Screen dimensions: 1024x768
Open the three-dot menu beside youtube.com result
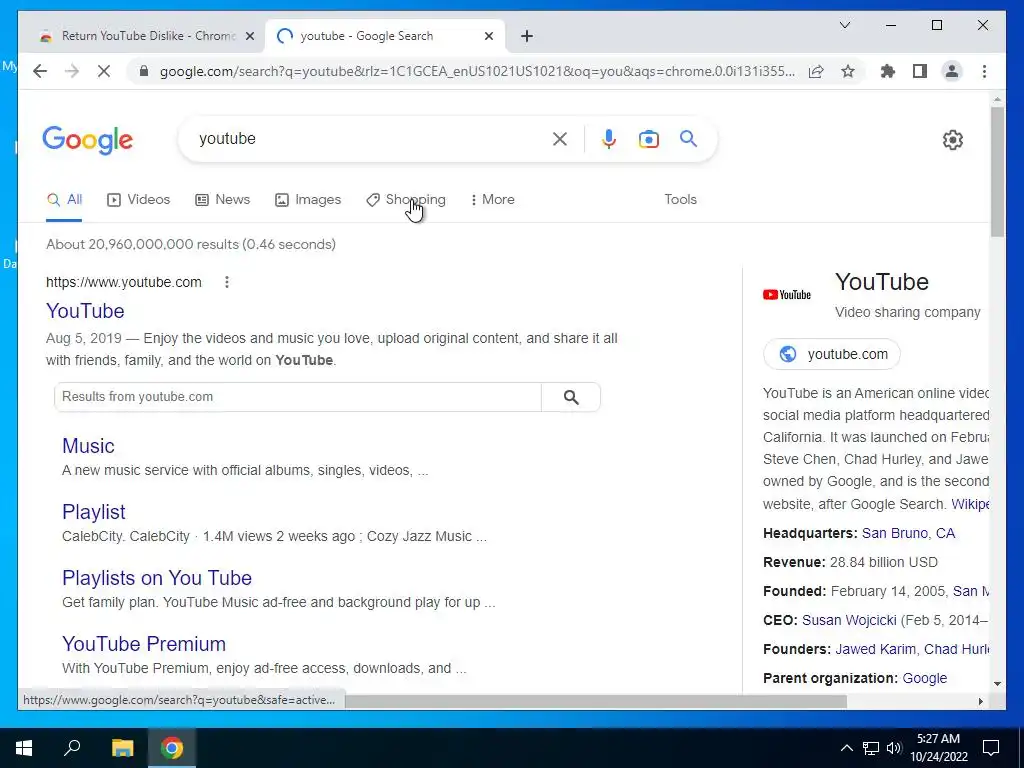tap(227, 282)
